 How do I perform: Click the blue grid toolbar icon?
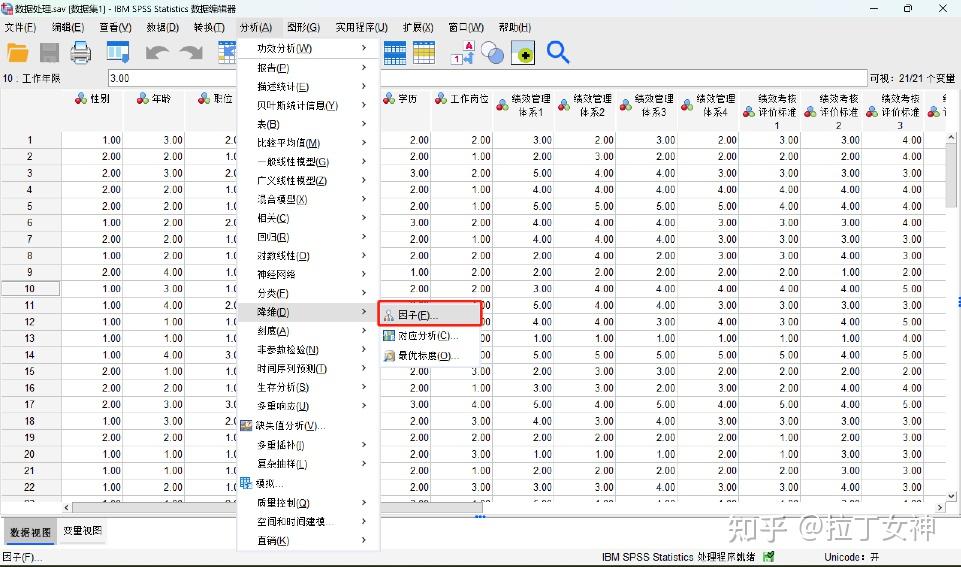pyautogui.click(x=395, y=53)
